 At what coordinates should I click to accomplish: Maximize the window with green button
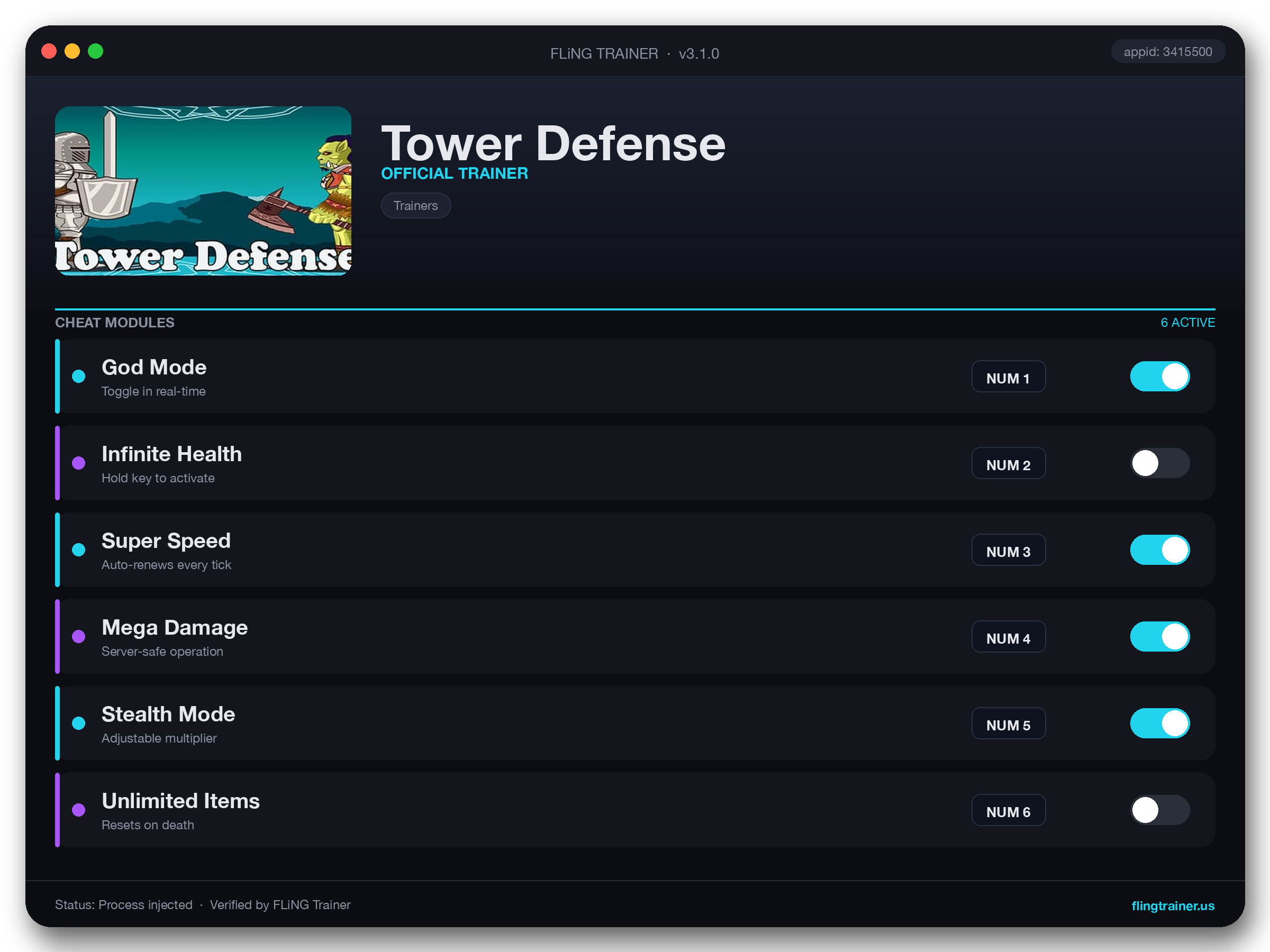click(x=96, y=51)
